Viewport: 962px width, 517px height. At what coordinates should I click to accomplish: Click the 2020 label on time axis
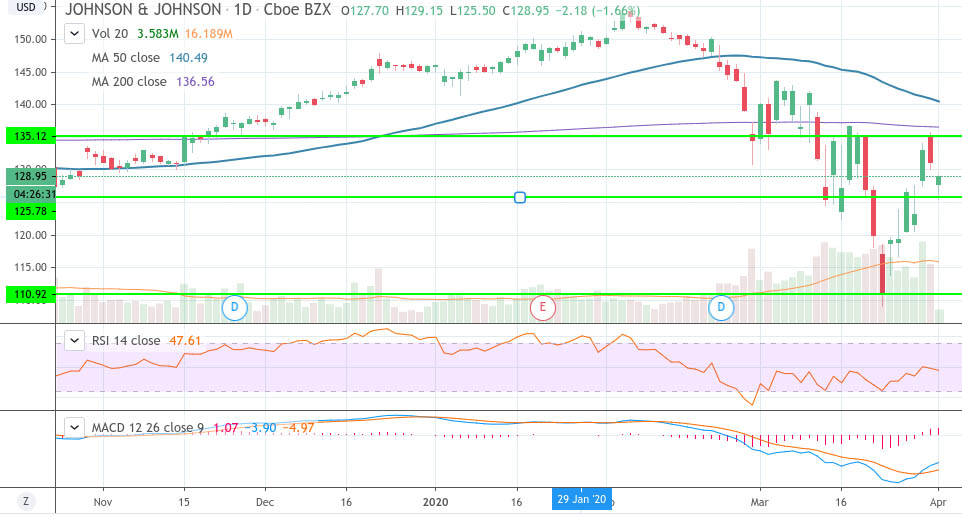coord(436,502)
